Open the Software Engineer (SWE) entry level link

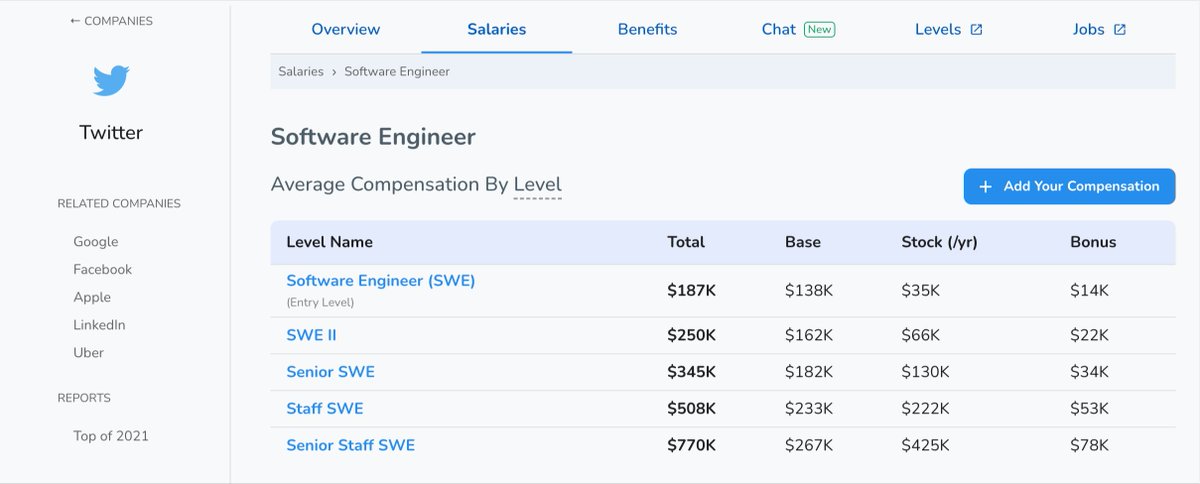(x=381, y=281)
